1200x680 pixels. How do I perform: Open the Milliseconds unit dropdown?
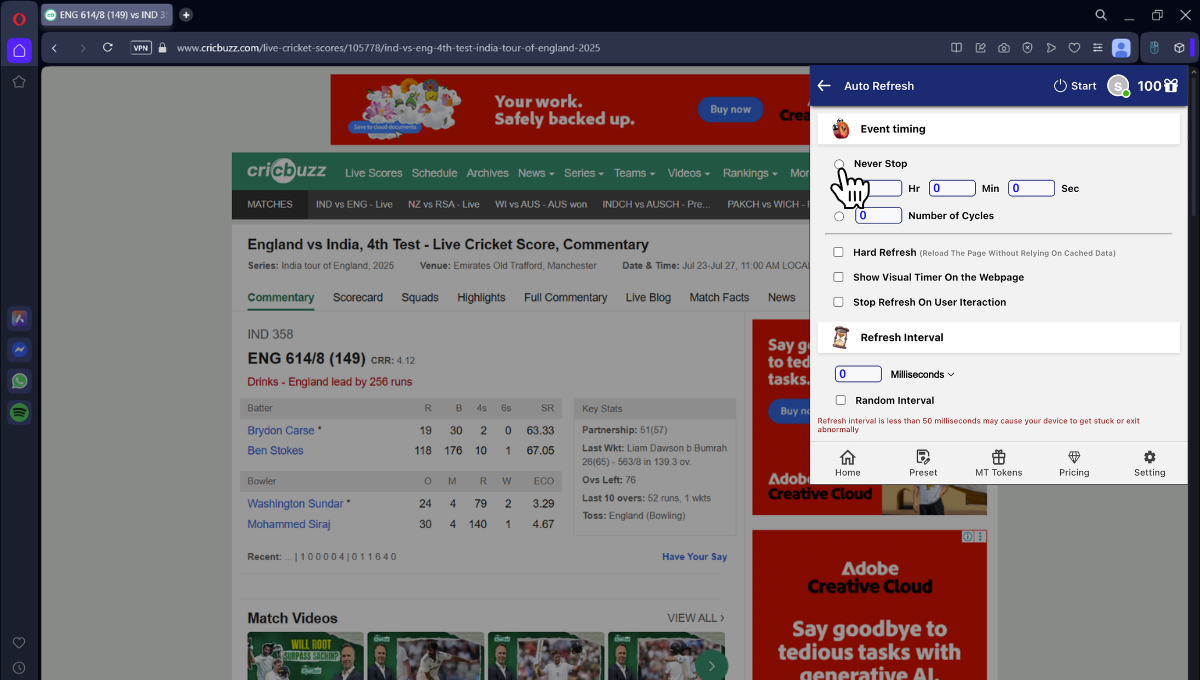(922, 374)
